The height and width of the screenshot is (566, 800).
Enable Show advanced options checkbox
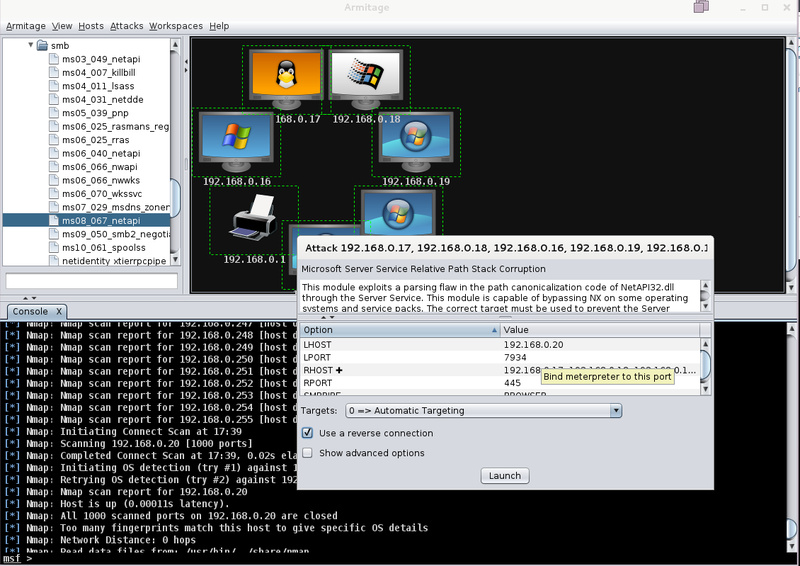pyautogui.click(x=307, y=453)
